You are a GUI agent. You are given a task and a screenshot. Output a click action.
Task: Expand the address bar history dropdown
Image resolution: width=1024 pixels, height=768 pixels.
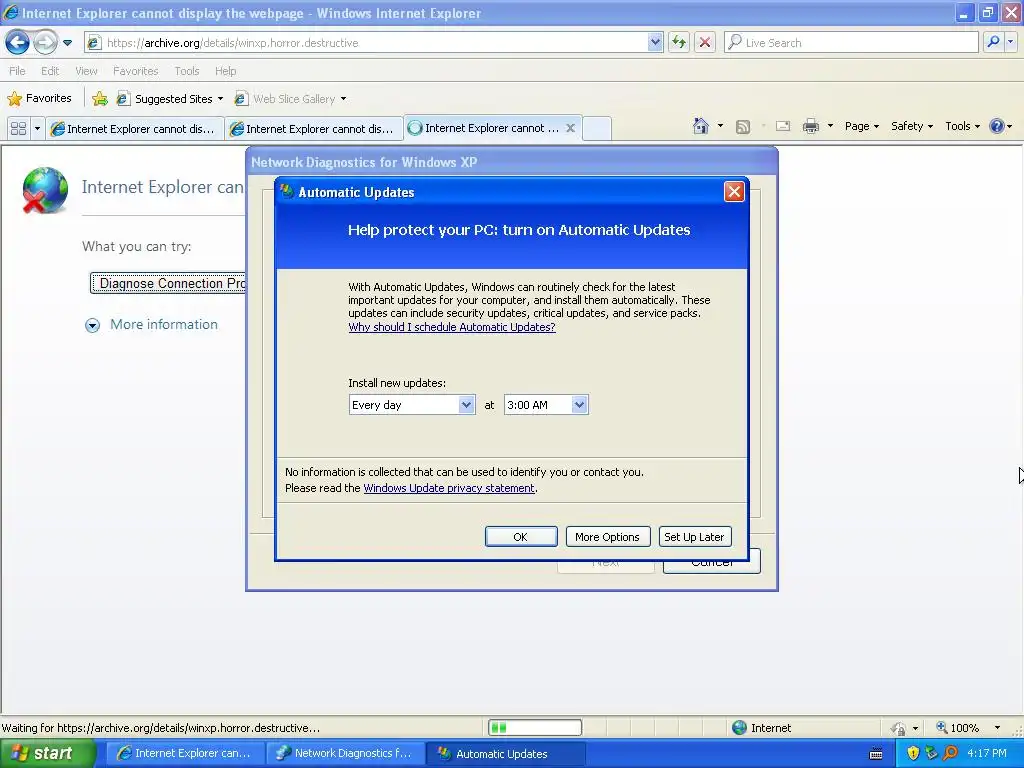pyautogui.click(x=655, y=42)
